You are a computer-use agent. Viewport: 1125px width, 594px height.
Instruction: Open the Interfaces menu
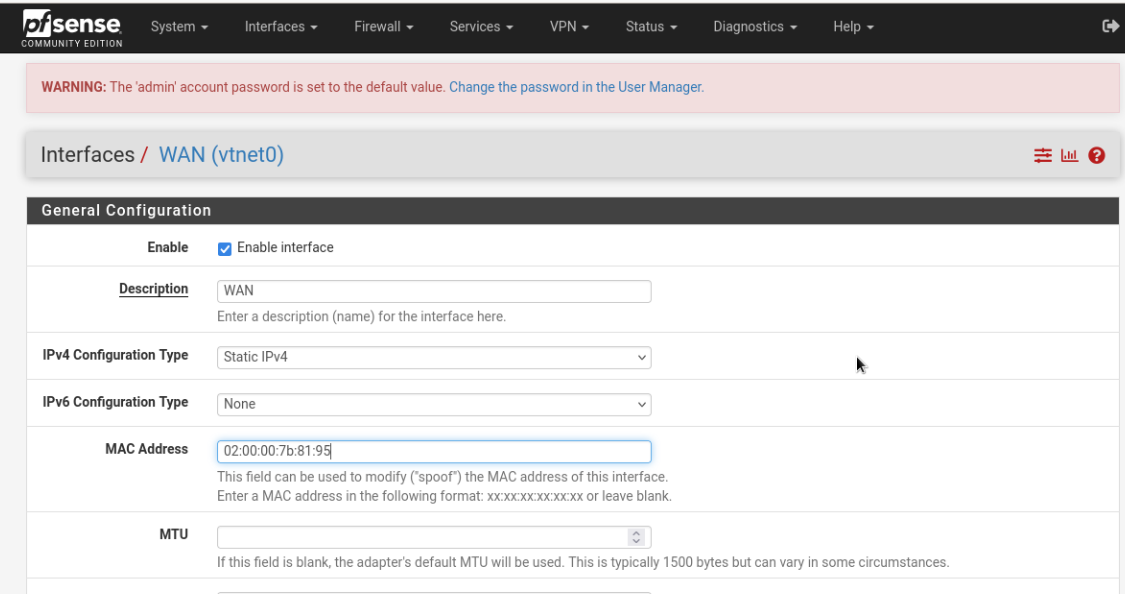click(x=281, y=27)
